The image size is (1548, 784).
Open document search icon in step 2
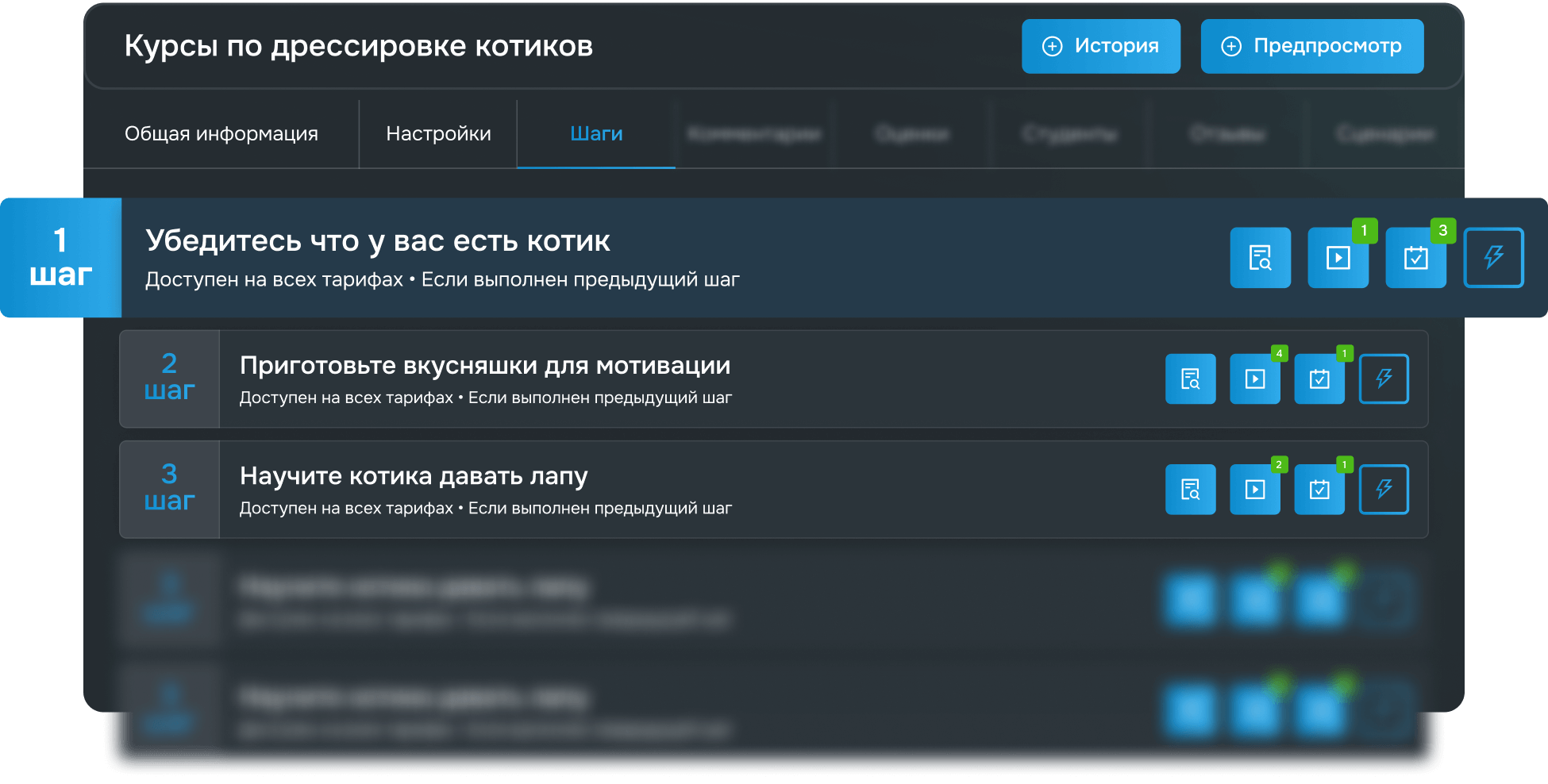pos(1190,379)
